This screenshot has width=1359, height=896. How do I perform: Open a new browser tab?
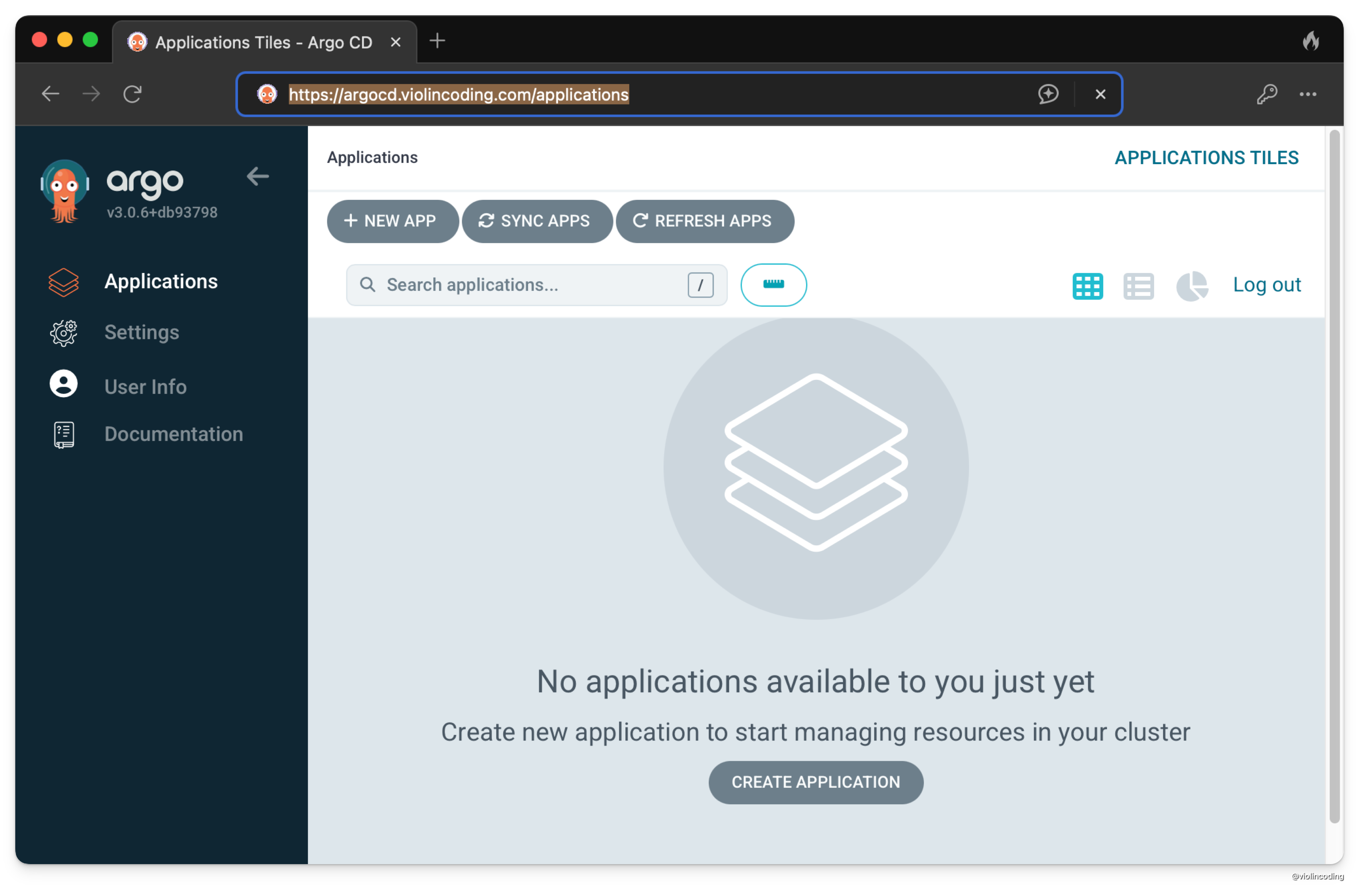[437, 41]
